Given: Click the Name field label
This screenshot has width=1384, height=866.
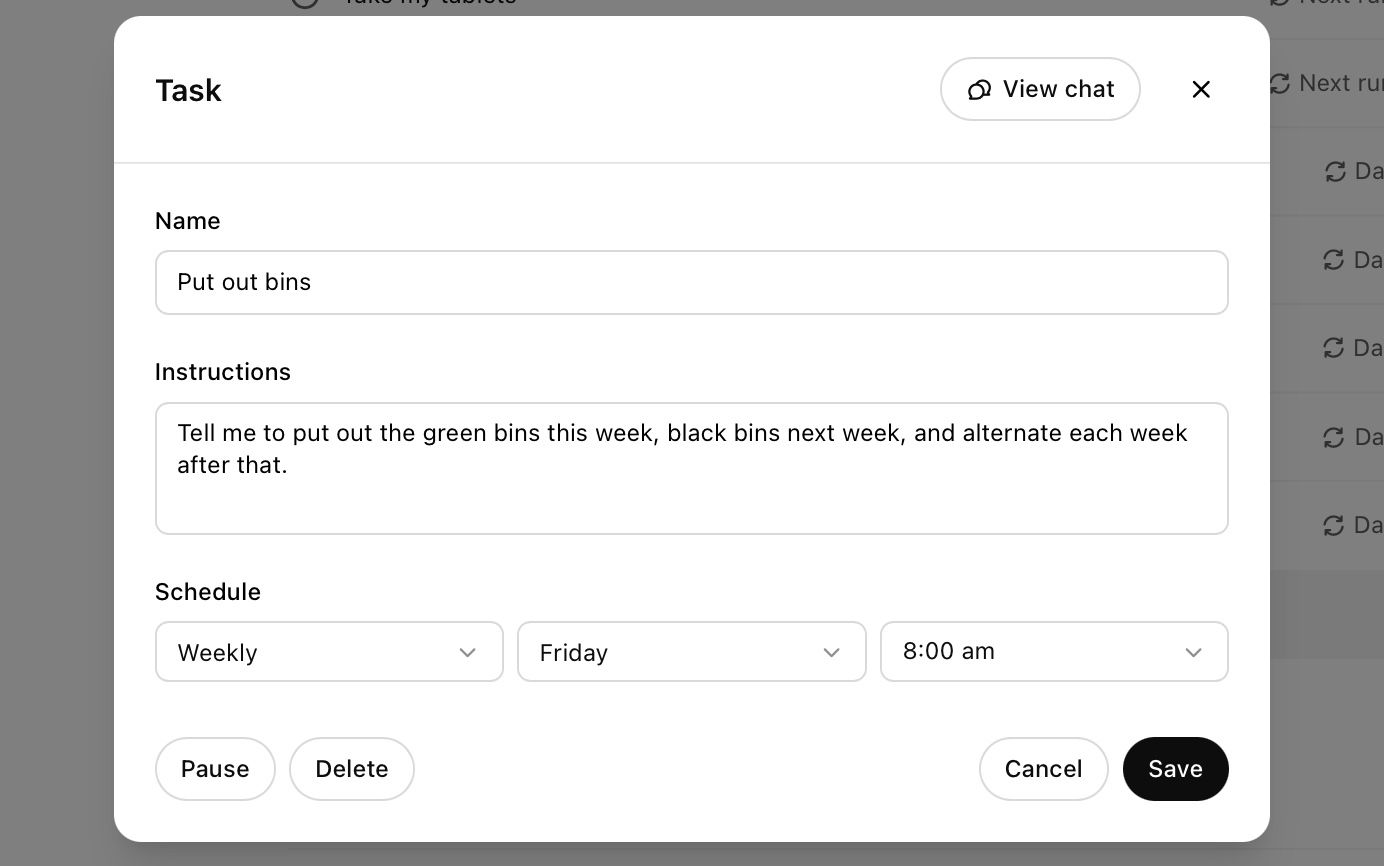Looking at the screenshot, I should (x=188, y=221).
